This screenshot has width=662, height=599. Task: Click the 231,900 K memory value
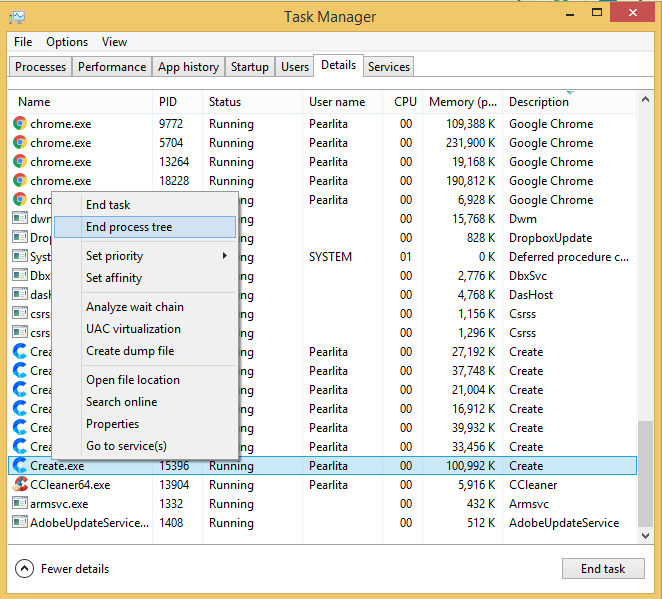470,143
